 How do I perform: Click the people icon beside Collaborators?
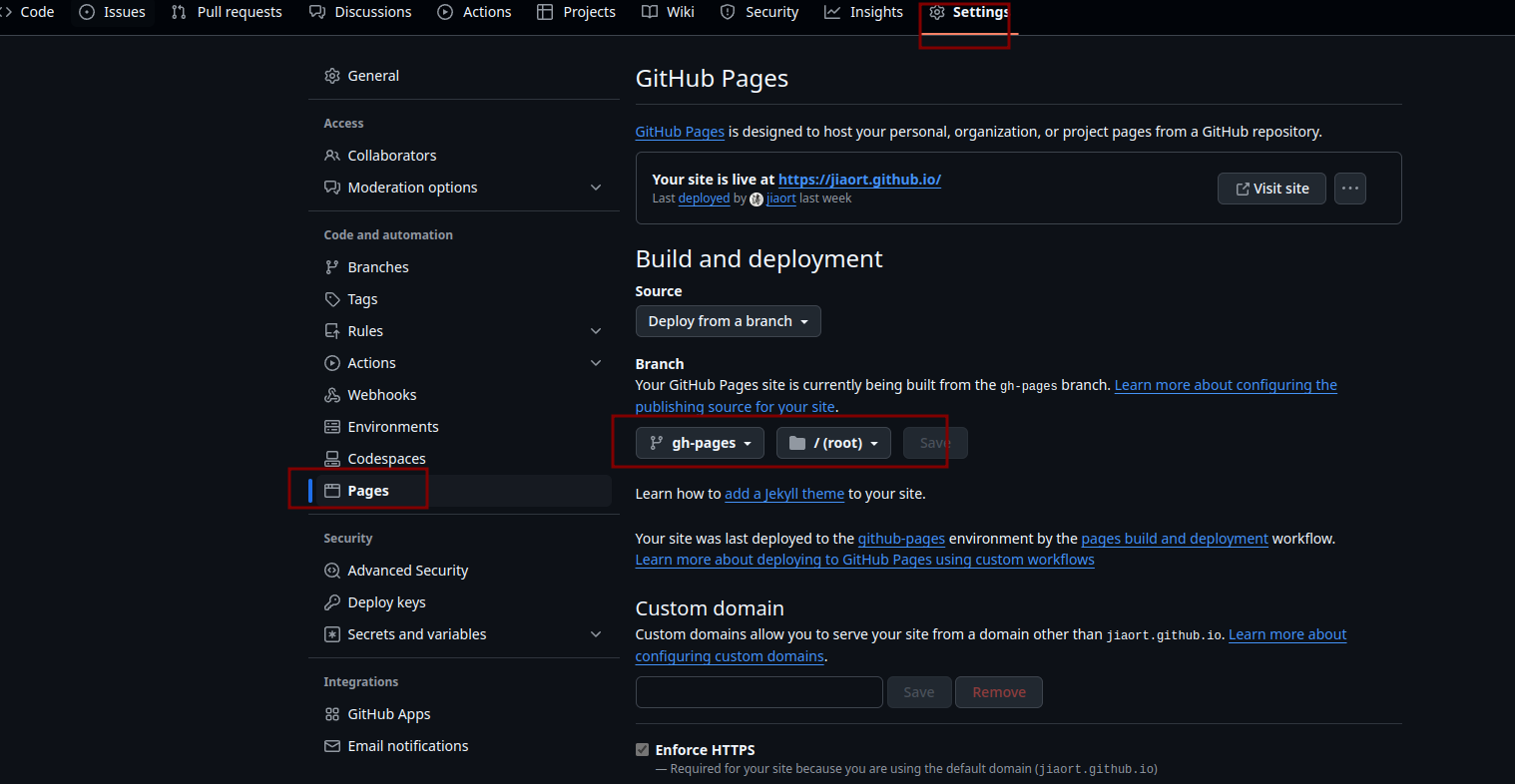332,156
